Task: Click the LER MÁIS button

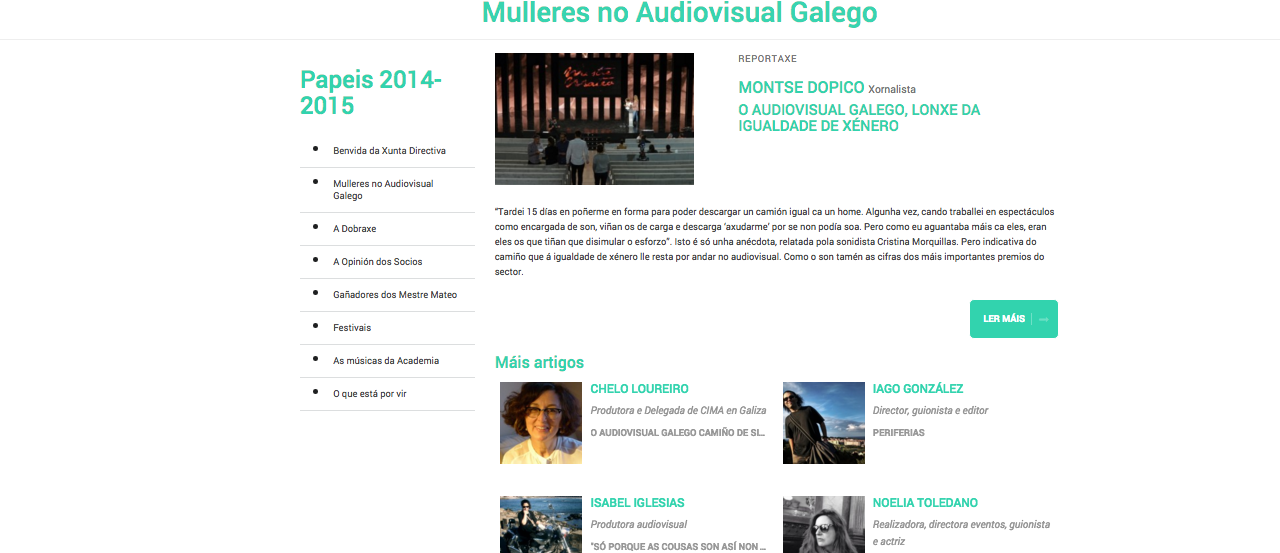Action: pos(1013,319)
